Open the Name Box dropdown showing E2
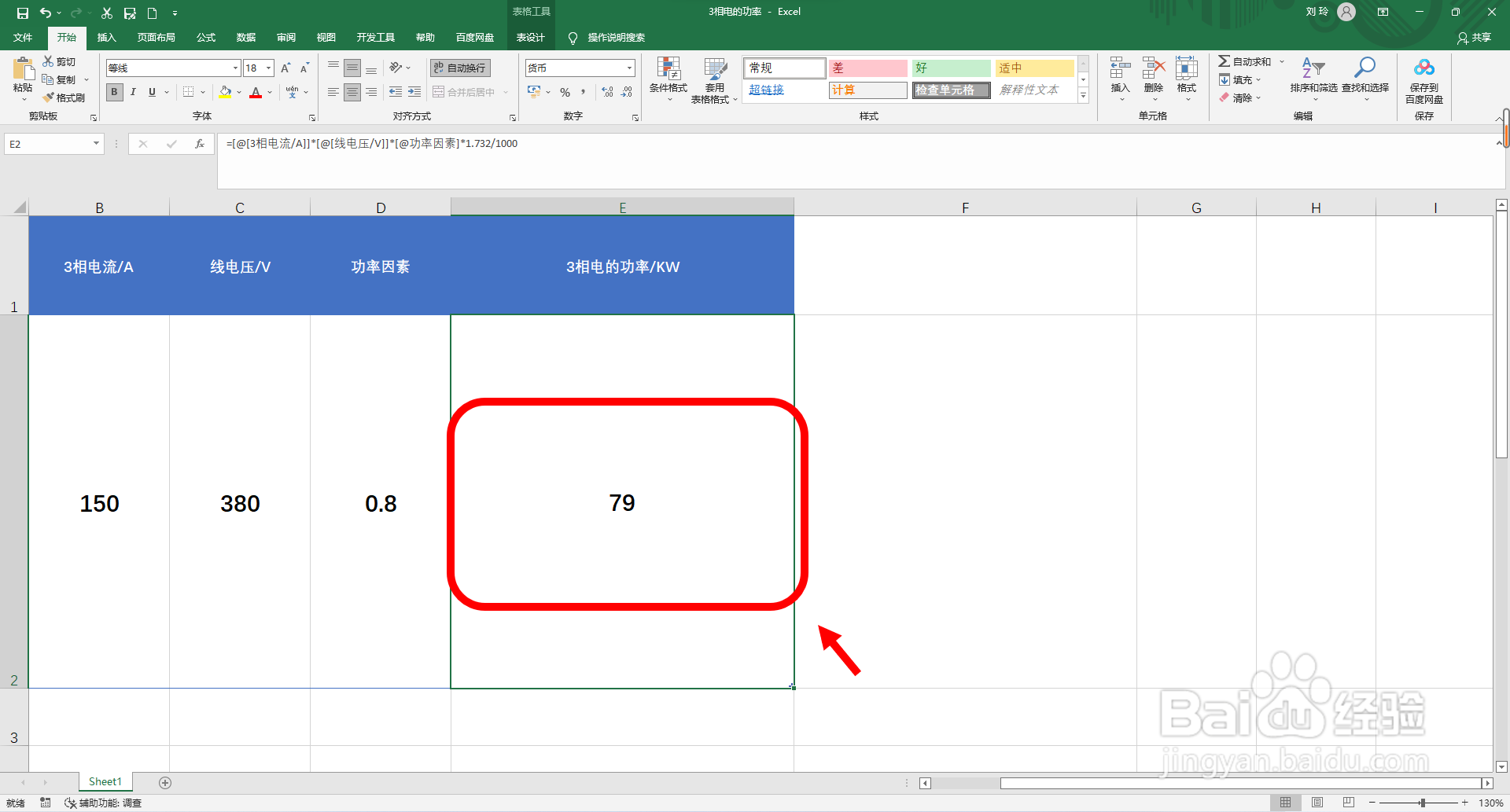The height and width of the screenshot is (812, 1510). (x=96, y=143)
